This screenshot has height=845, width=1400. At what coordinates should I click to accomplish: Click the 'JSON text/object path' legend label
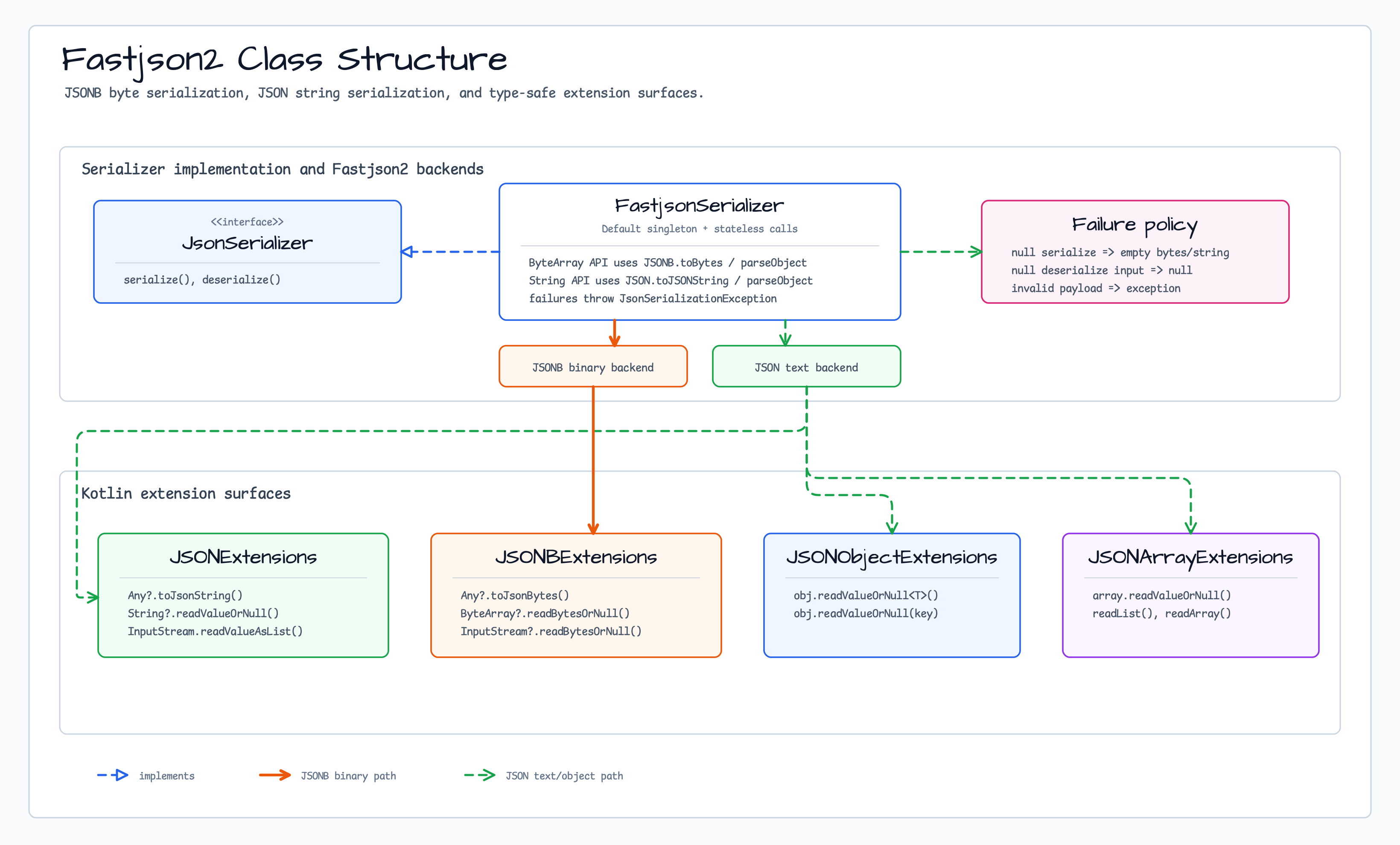pos(564,776)
